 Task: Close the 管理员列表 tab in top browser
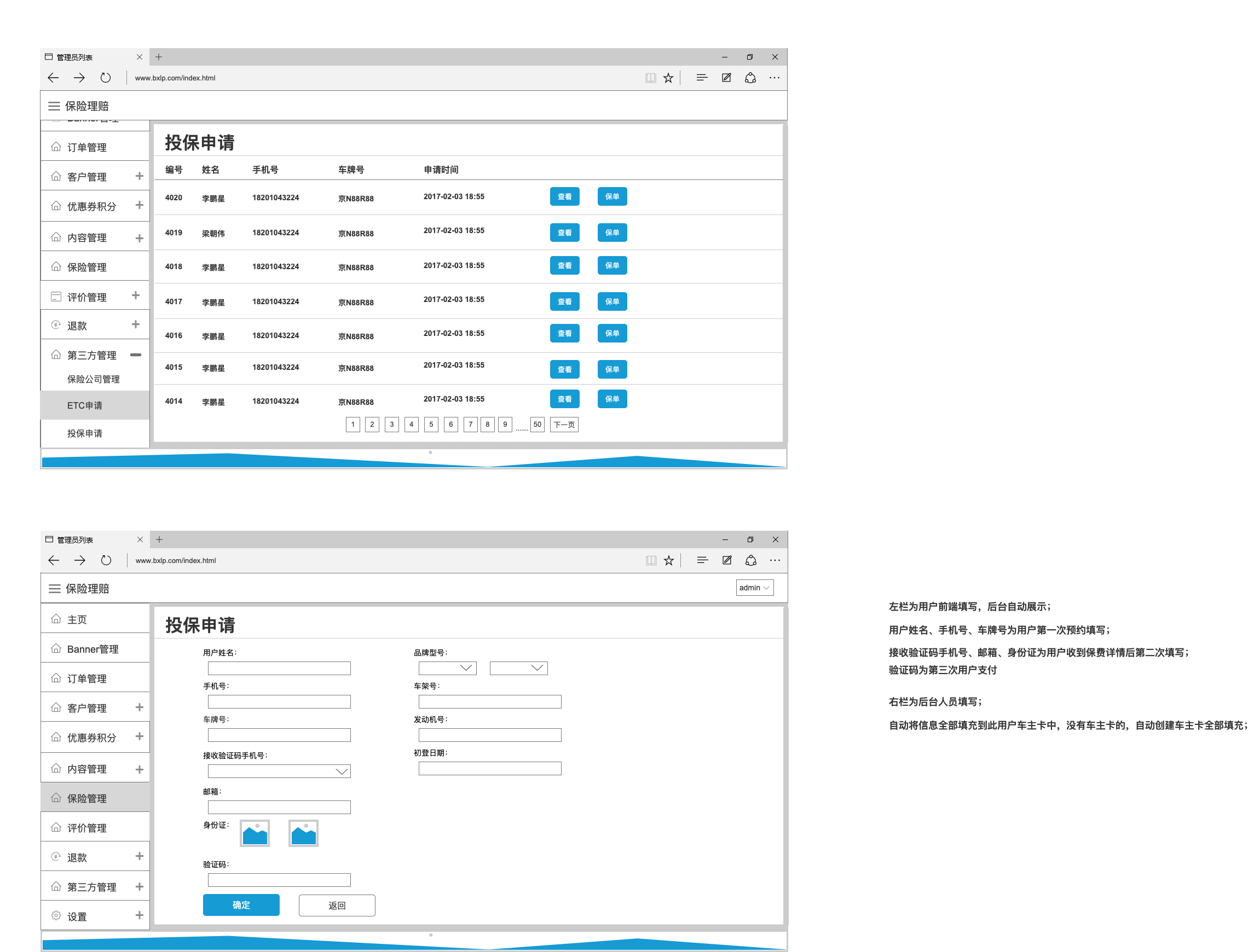click(140, 57)
